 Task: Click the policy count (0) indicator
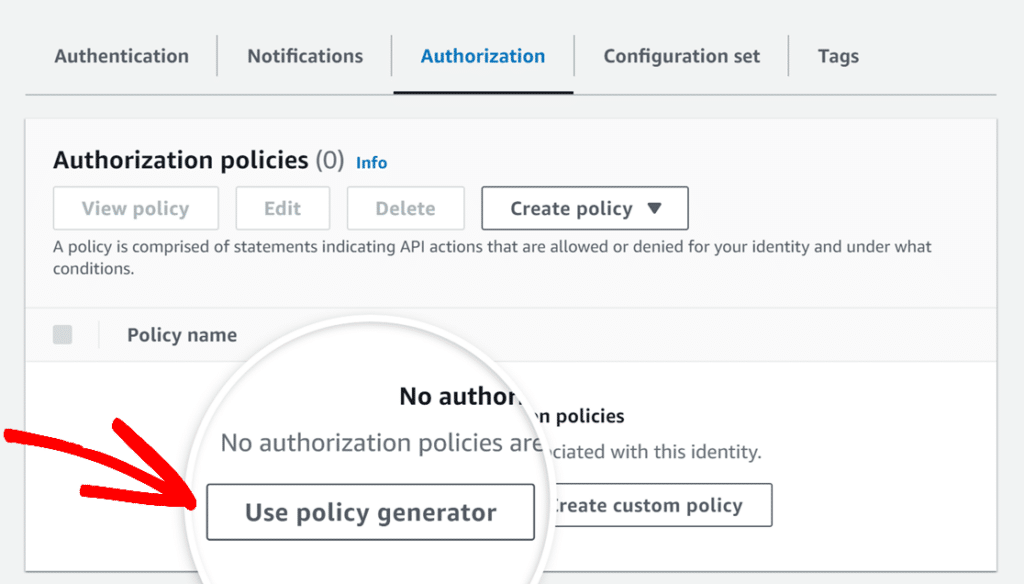(x=330, y=160)
